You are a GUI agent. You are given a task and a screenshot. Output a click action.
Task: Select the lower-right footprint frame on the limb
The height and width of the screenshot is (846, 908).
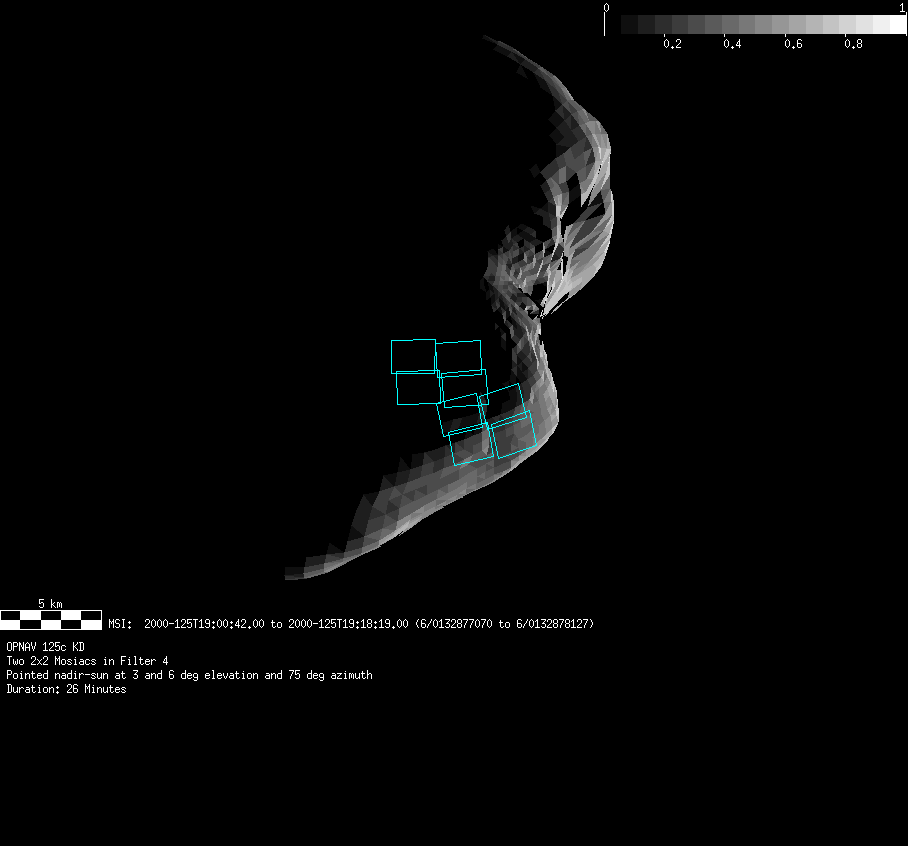point(514,435)
